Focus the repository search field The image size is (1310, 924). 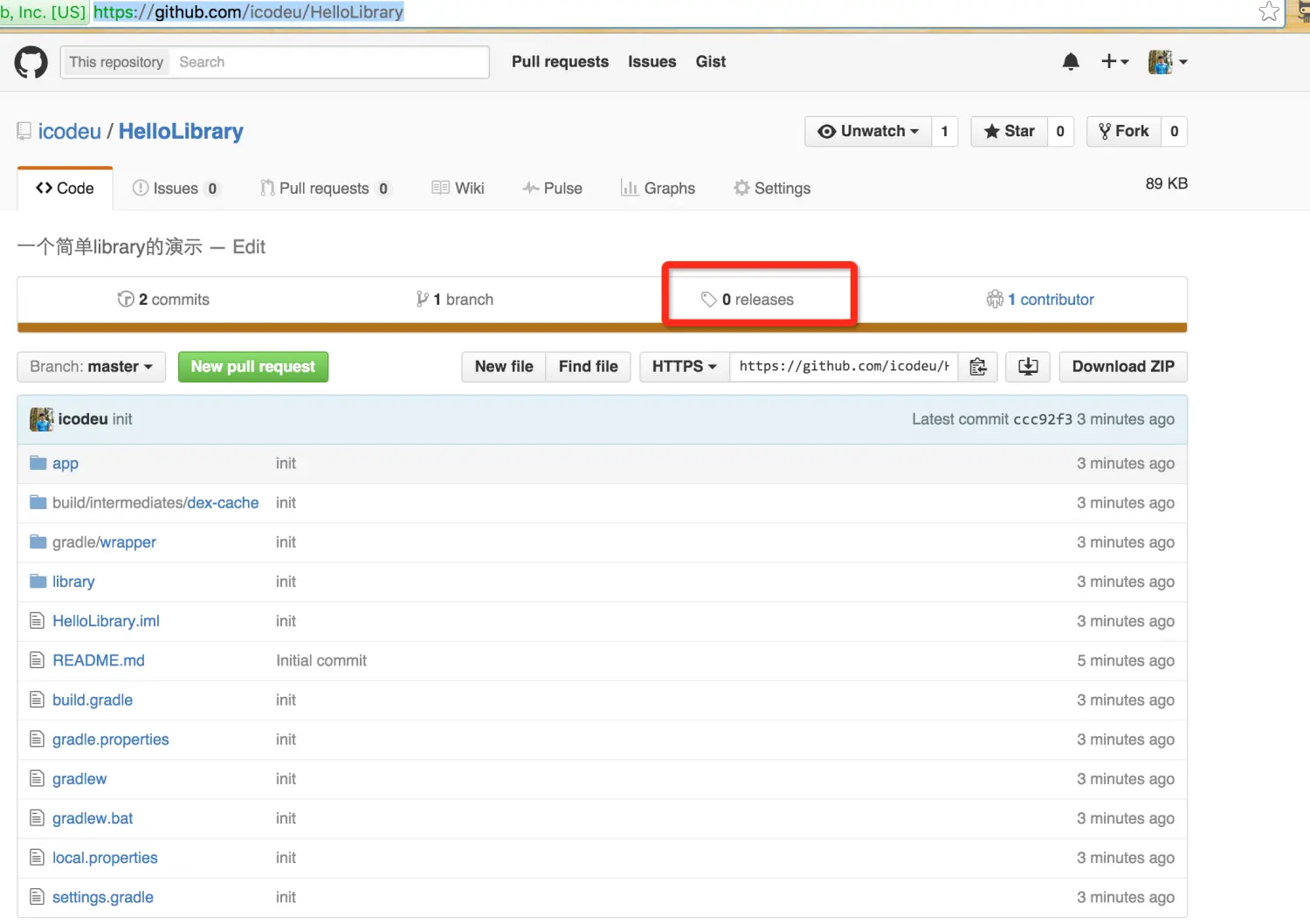click(x=328, y=62)
